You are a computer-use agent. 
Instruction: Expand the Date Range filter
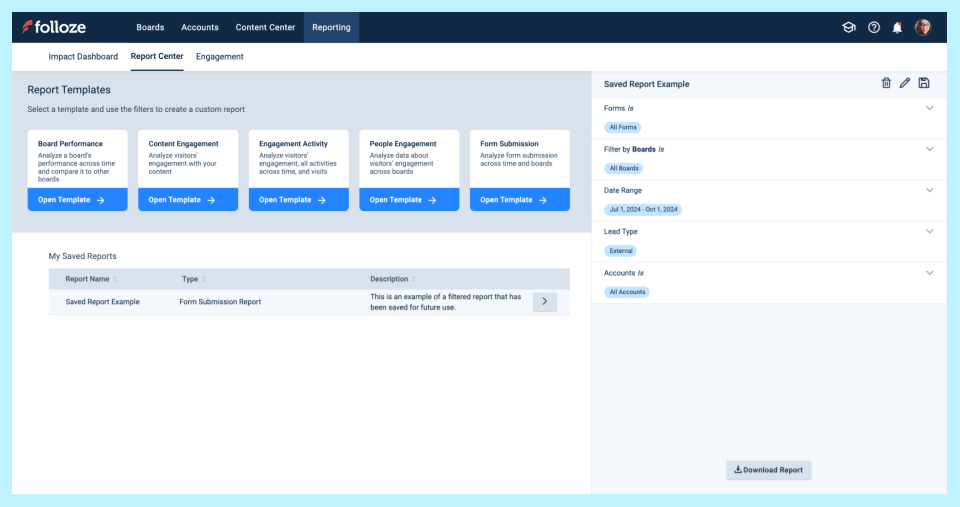pyautogui.click(x=929, y=190)
